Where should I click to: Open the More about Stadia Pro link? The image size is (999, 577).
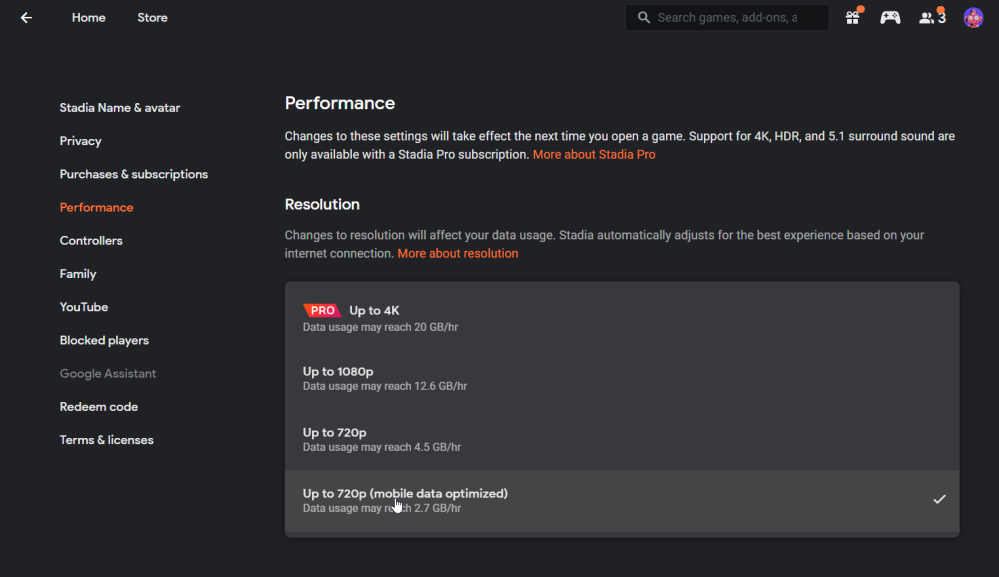point(594,155)
